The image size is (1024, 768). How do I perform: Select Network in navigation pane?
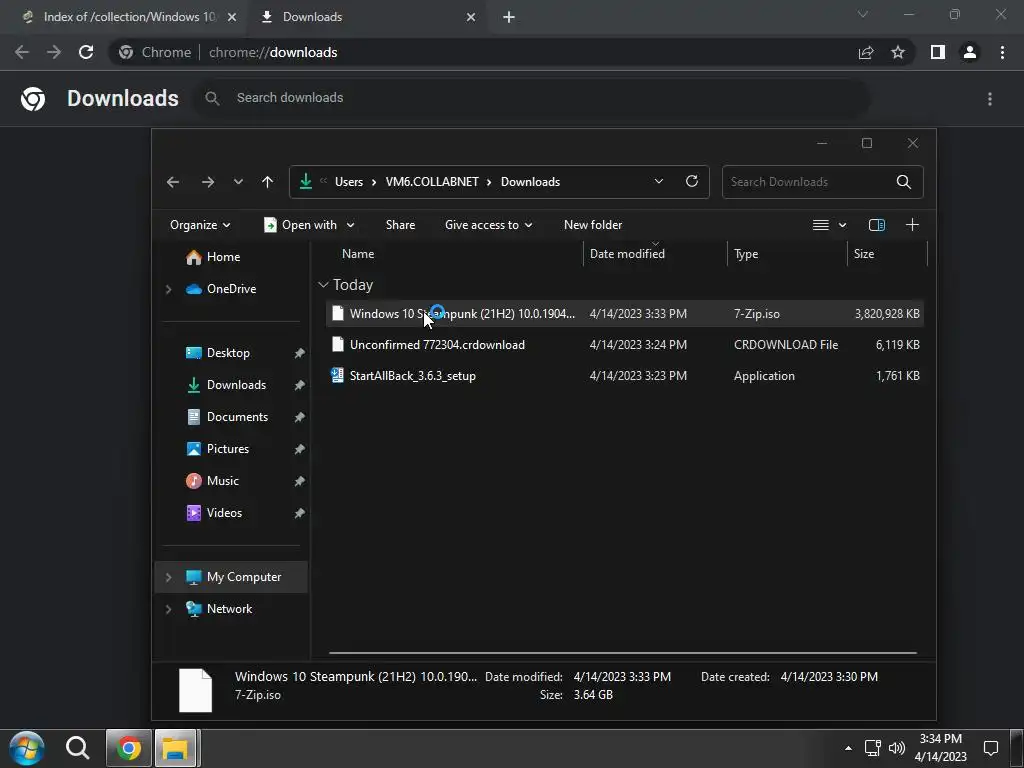click(229, 609)
